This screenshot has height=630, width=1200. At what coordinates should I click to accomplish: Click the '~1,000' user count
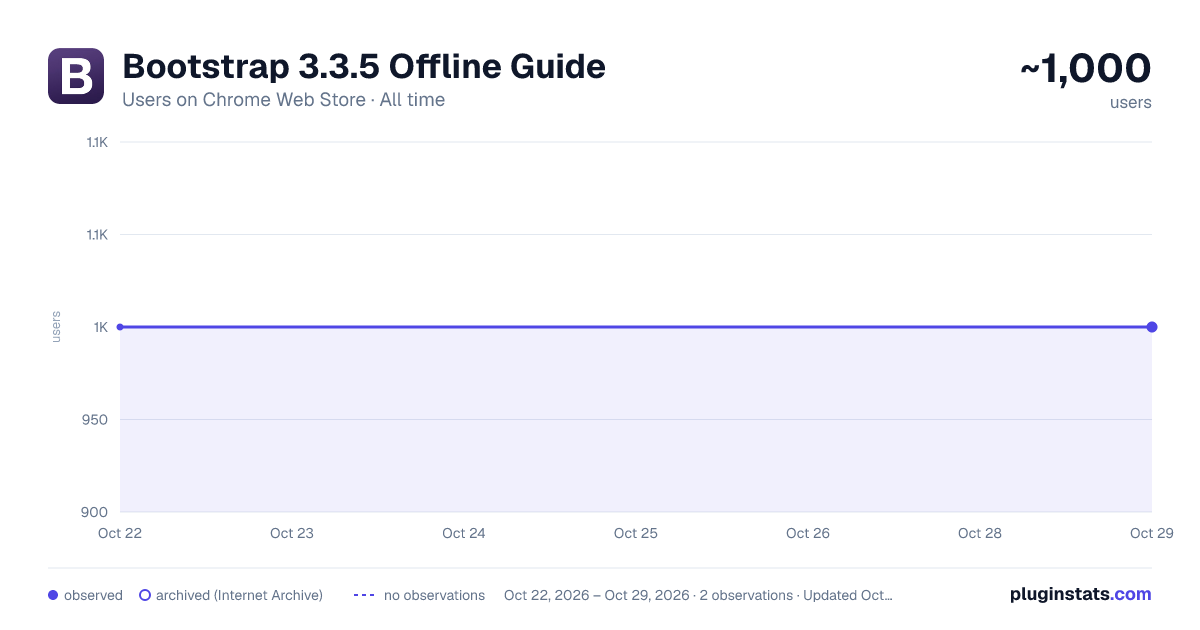tap(1086, 69)
